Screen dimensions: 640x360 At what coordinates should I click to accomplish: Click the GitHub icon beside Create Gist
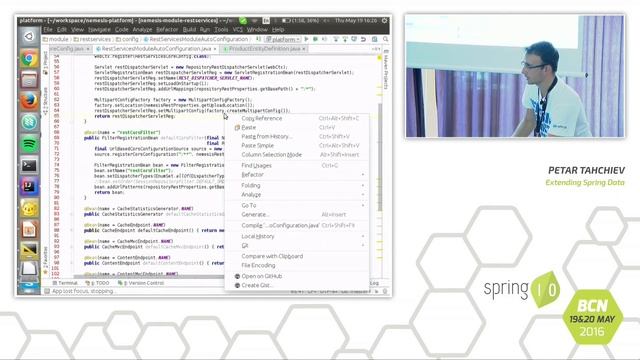click(237, 285)
